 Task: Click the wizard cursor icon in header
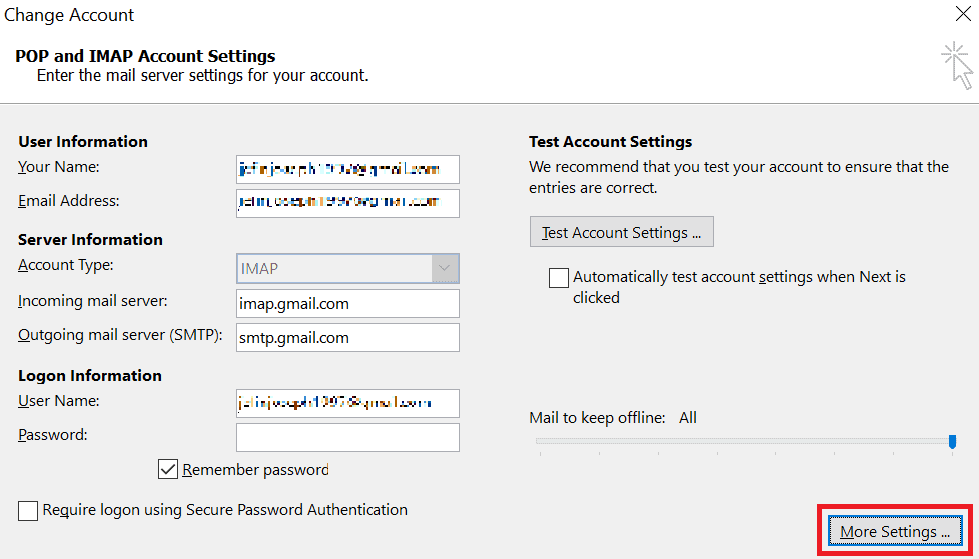(958, 64)
